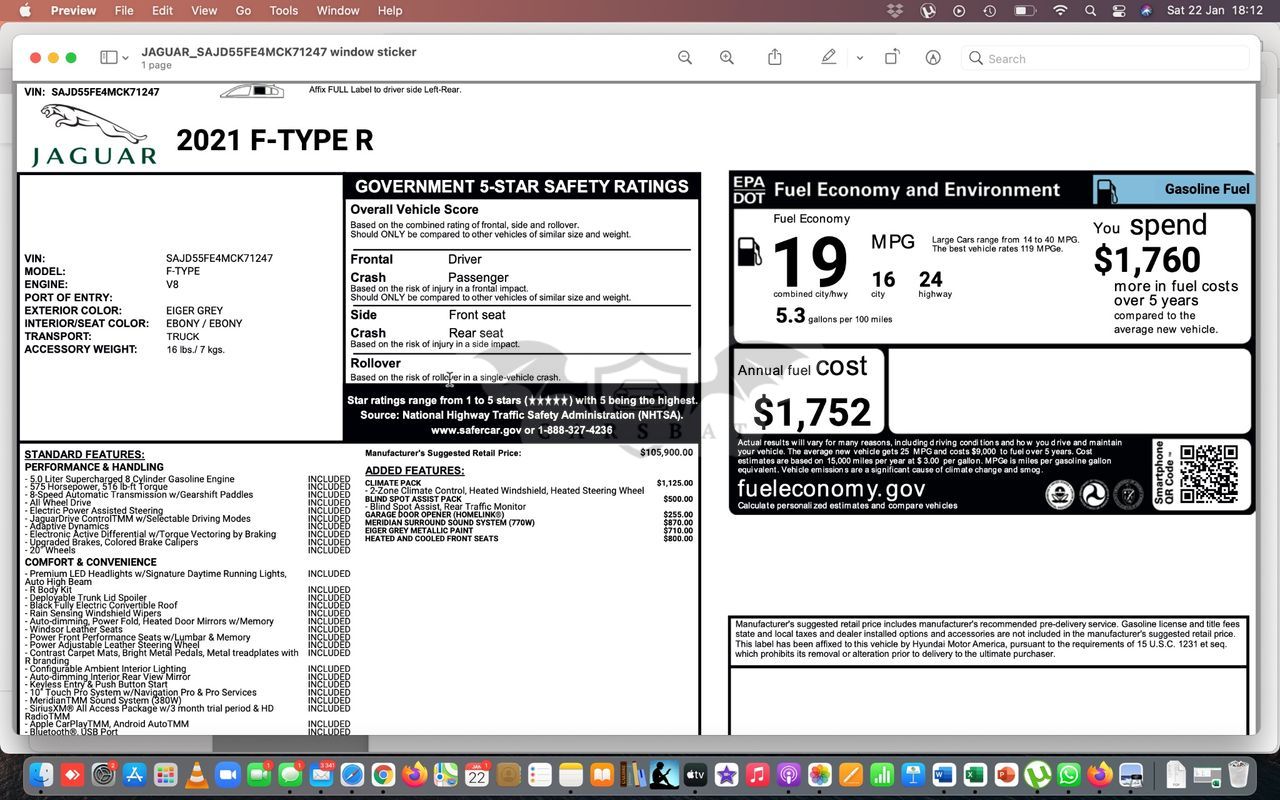
Task: Open the Window menu
Action: pos(338,10)
